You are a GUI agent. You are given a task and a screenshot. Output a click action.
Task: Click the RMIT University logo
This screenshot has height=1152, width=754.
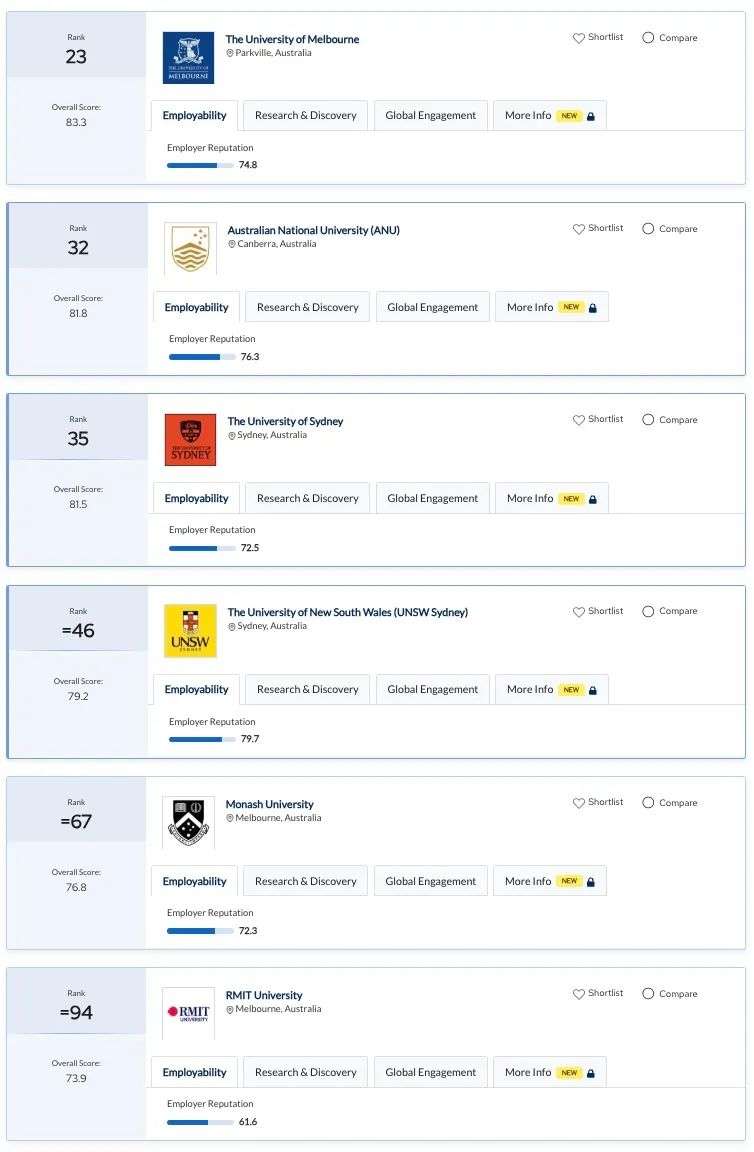tap(188, 1013)
